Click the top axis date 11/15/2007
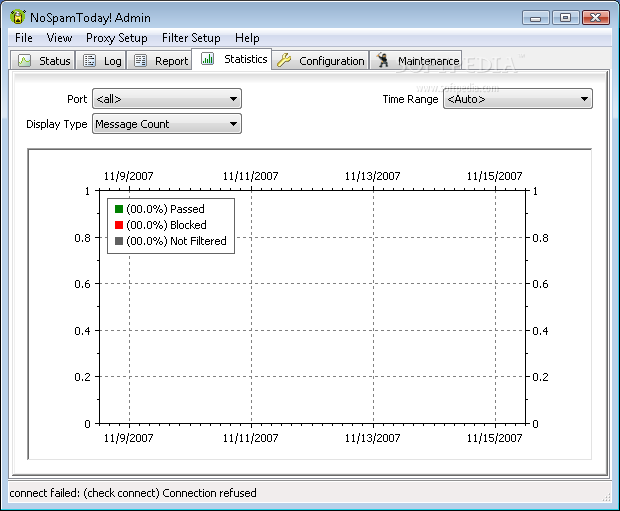The height and width of the screenshot is (511, 620). 495,176
